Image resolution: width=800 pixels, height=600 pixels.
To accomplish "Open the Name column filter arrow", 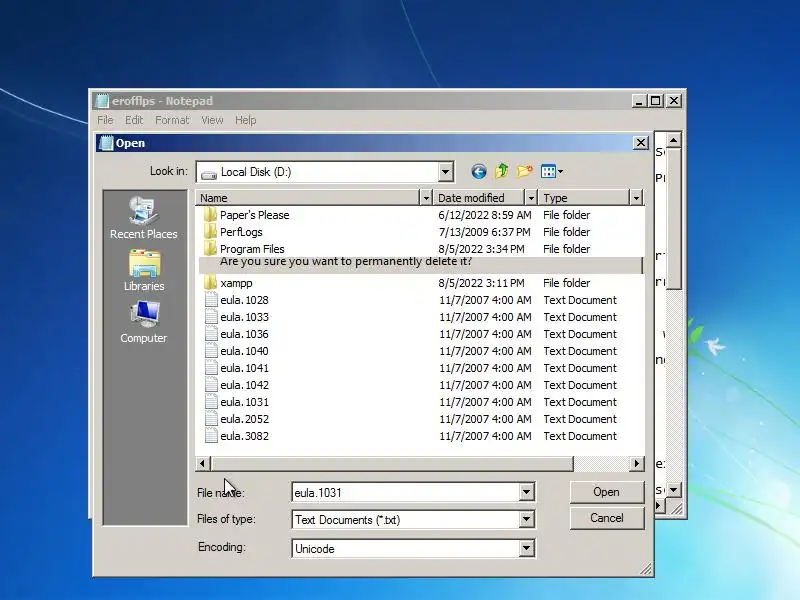I will pyautogui.click(x=426, y=197).
